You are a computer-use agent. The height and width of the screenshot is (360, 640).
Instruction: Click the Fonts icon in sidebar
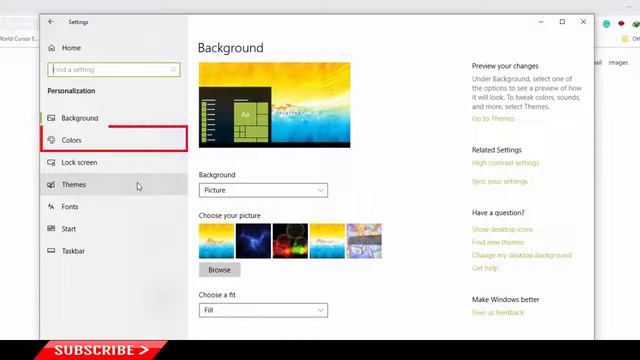coord(51,207)
